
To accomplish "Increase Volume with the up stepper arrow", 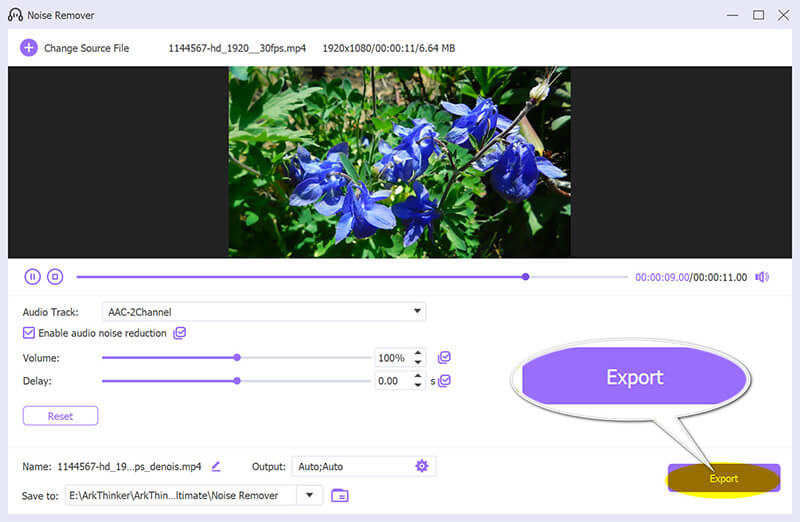I will (x=418, y=353).
